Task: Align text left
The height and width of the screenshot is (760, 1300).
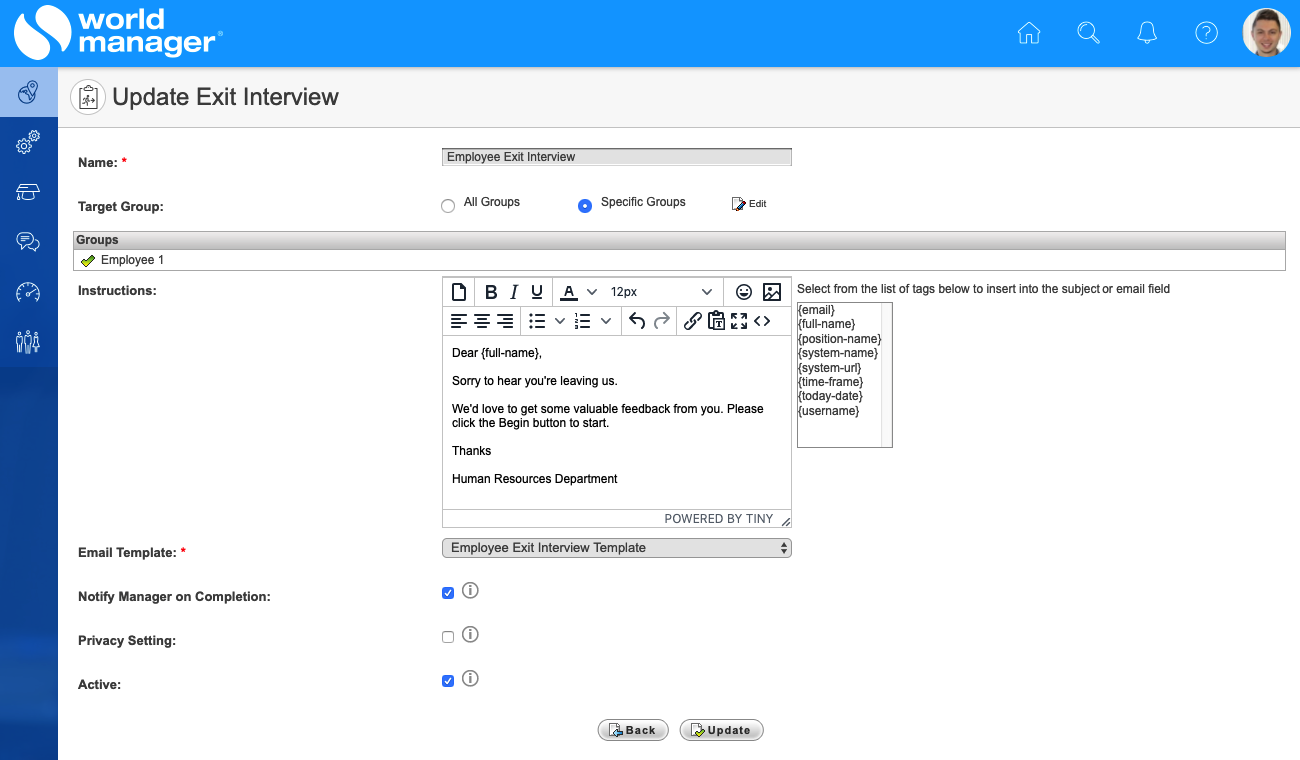Action: click(x=459, y=321)
